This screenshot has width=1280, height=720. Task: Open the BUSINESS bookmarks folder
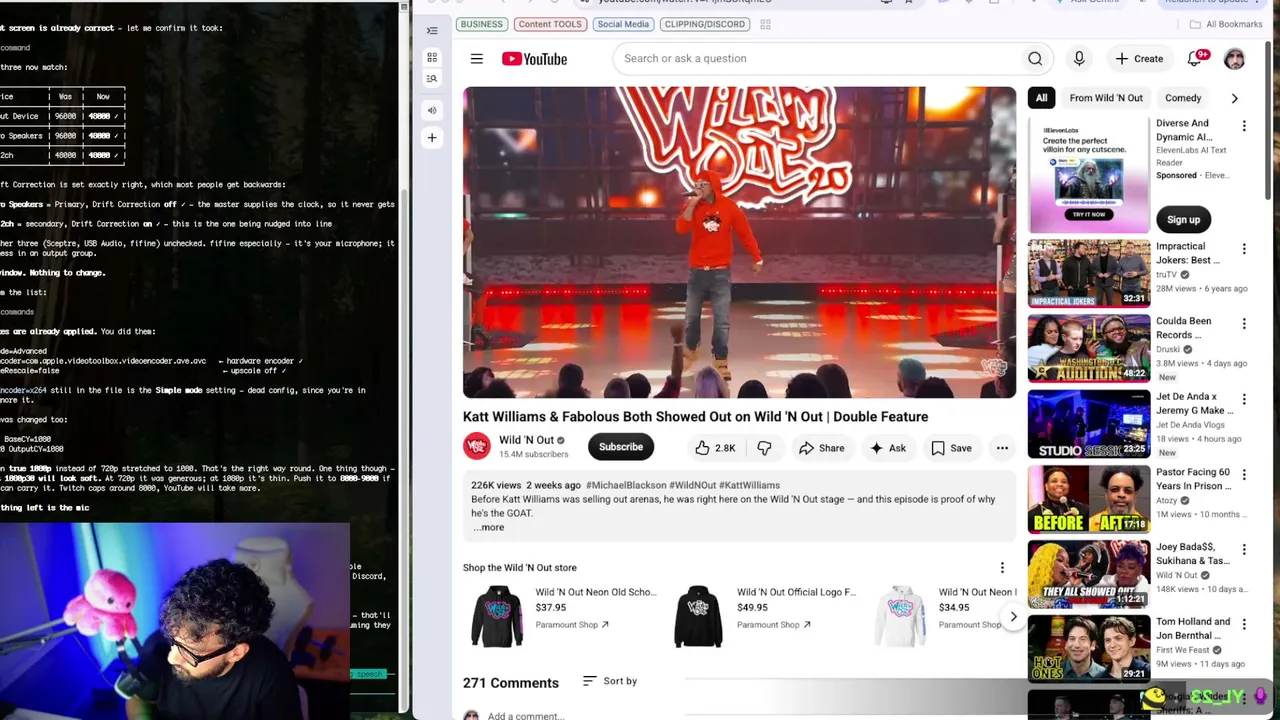click(x=481, y=24)
